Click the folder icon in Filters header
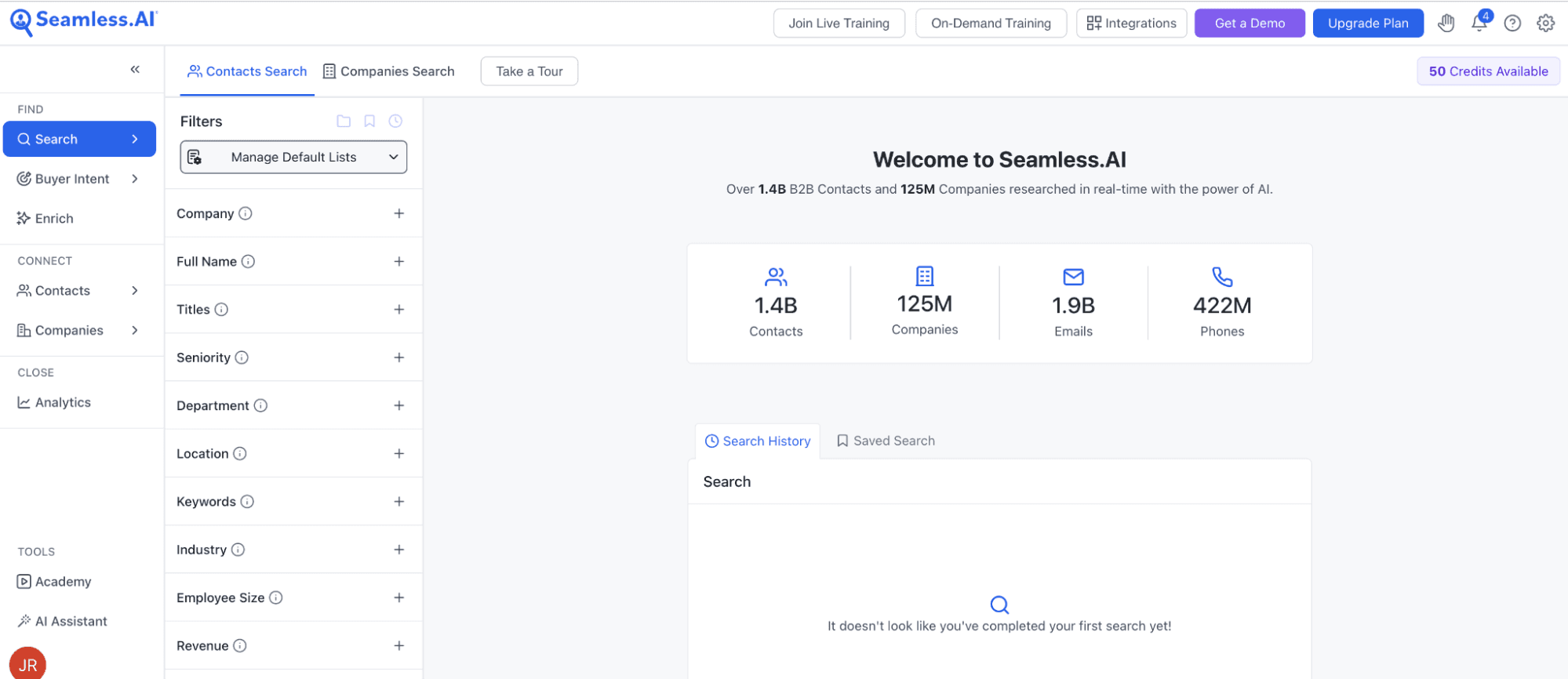The height and width of the screenshot is (679, 1568). click(x=344, y=122)
